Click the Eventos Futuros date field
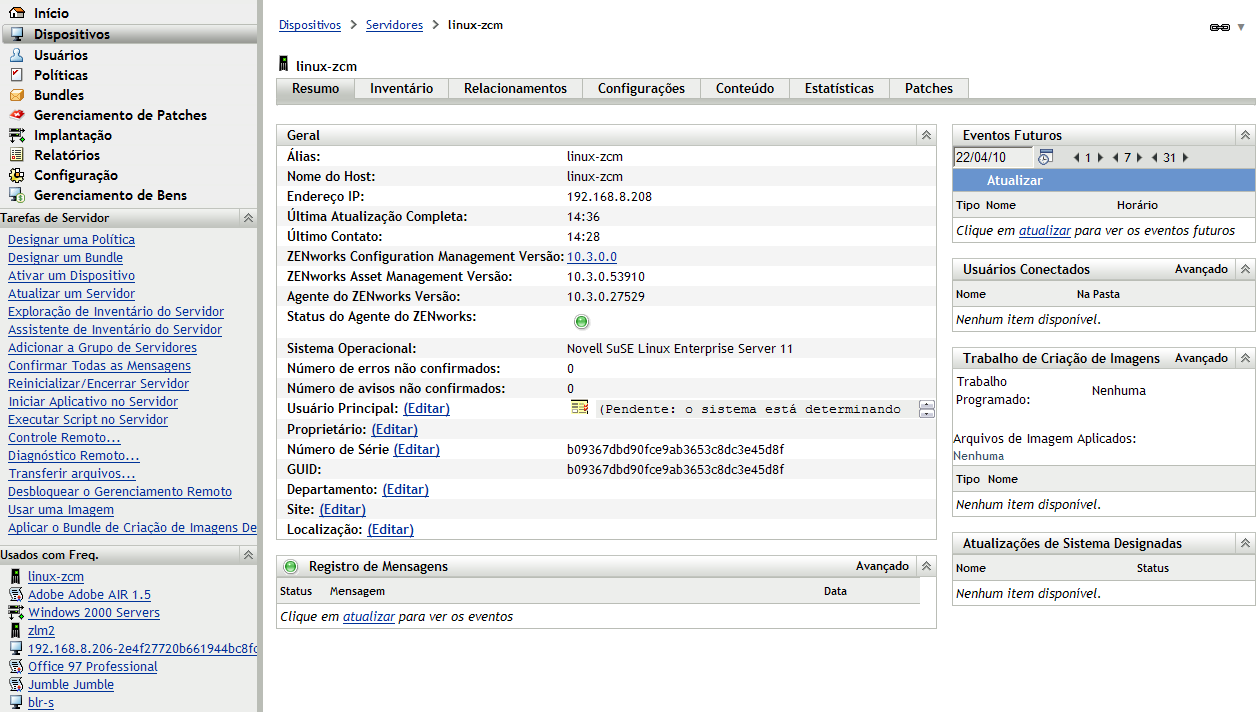1259x712 pixels. (993, 157)
